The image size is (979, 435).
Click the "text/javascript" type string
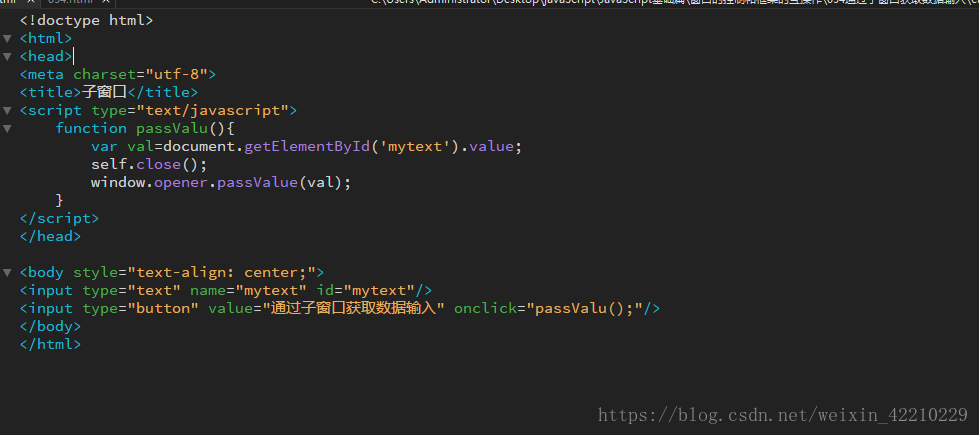tap(212, 110)
